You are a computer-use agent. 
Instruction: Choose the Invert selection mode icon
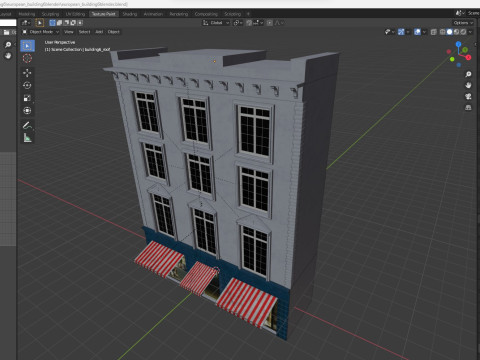coord(73,23)
